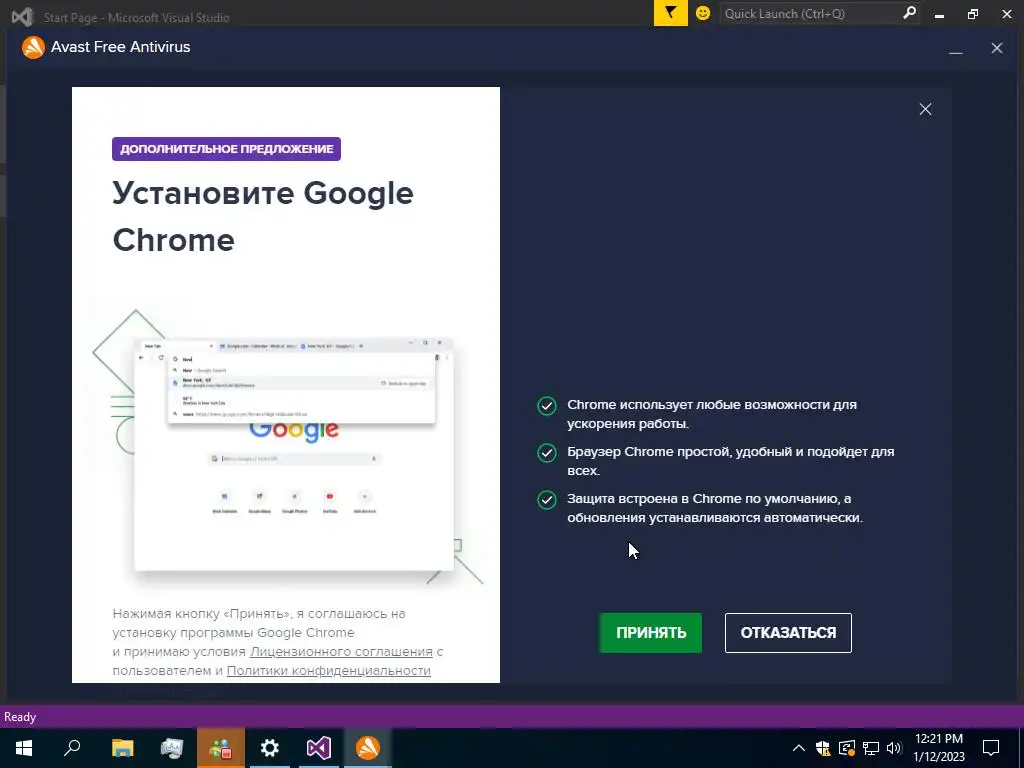Open the Лицензионного соглашения link

(x=341, y=651)
